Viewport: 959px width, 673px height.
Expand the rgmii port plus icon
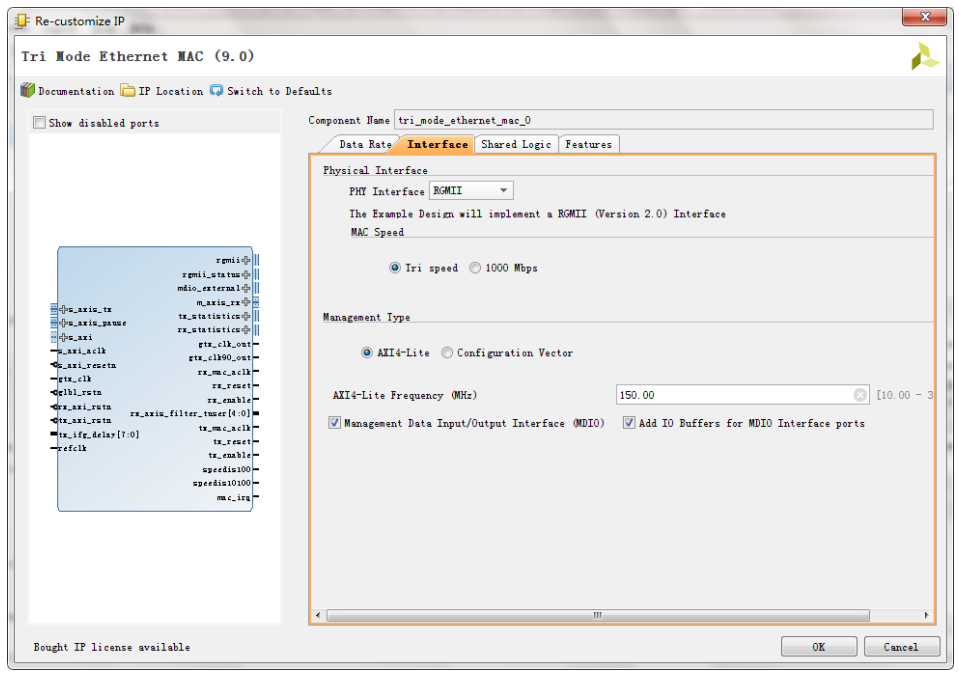(x=246, y=261)
